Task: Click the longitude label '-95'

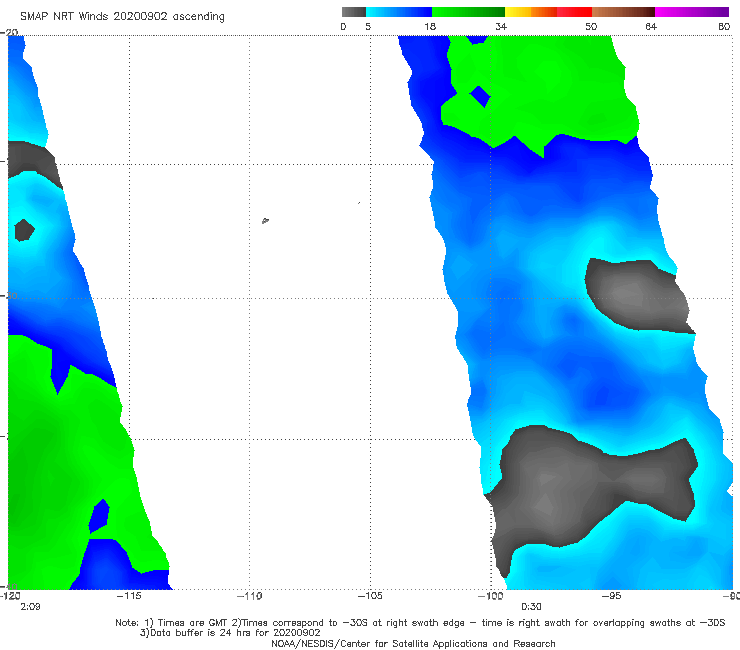Action: [612, 596]
